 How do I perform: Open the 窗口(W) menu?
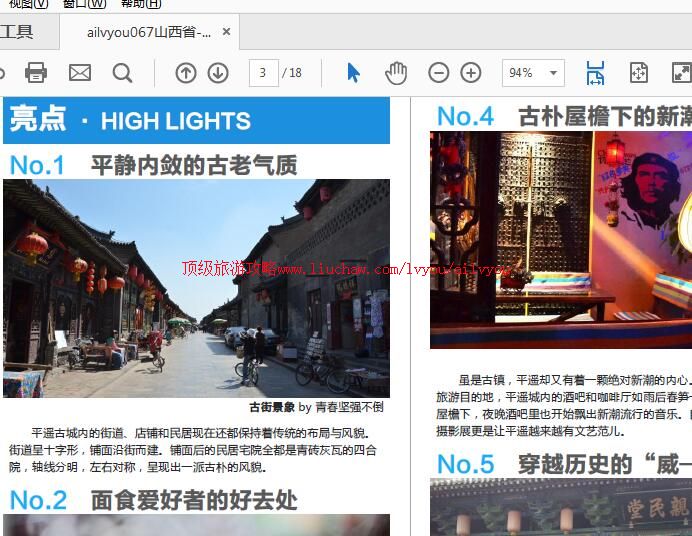point(85,4)
